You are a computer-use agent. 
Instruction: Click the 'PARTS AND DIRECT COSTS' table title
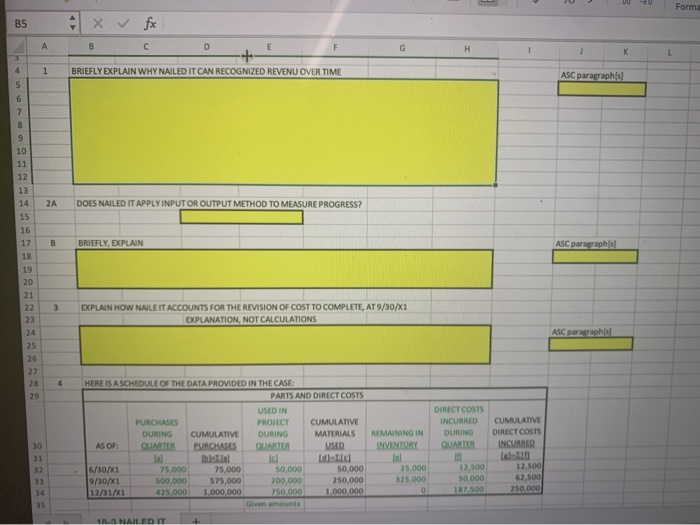(317, 395)
